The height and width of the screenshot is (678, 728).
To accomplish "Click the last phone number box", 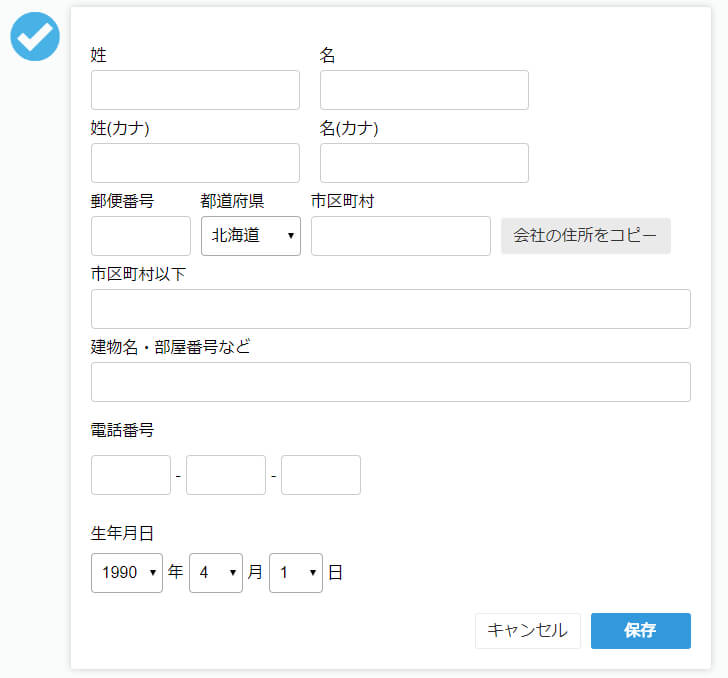I will coord(321,475).
